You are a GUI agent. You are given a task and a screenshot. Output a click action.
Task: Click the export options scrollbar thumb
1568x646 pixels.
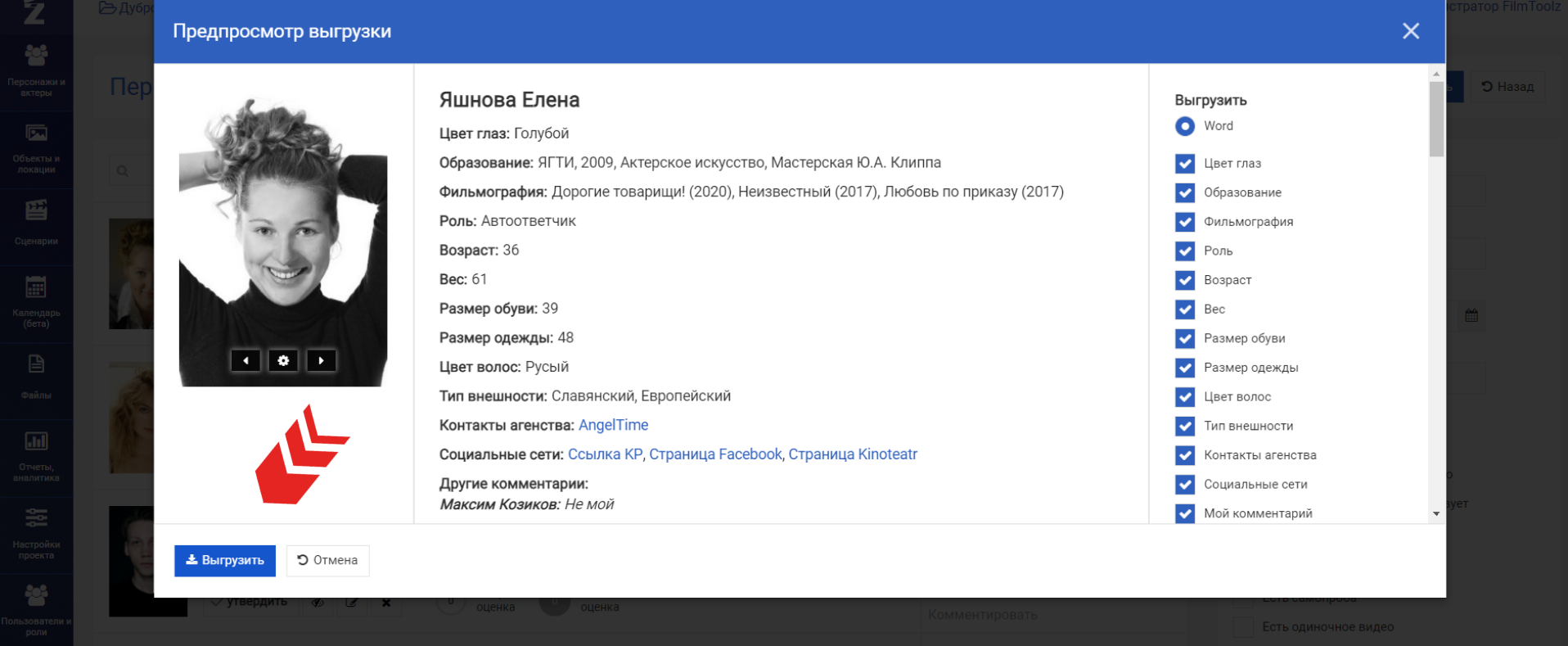1436,119
